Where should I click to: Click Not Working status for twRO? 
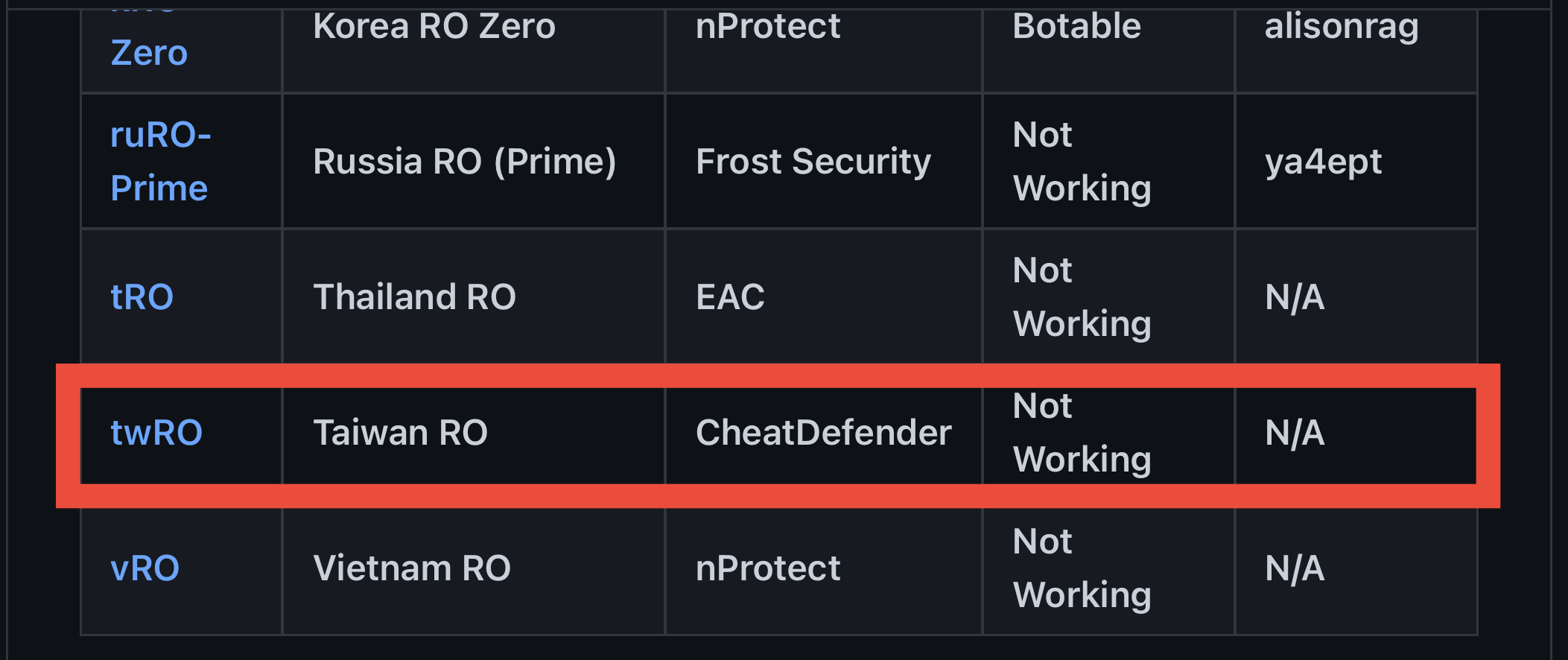pyautogui.click(x=1082, y=432)
